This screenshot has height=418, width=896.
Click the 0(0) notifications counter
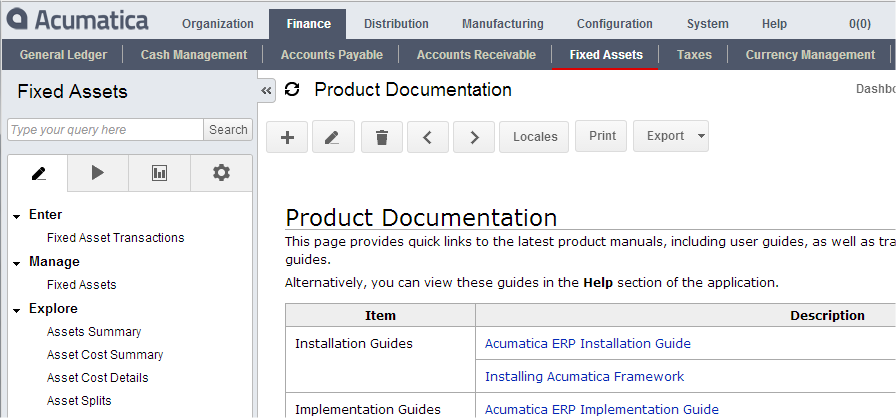(x=859, y=24)
